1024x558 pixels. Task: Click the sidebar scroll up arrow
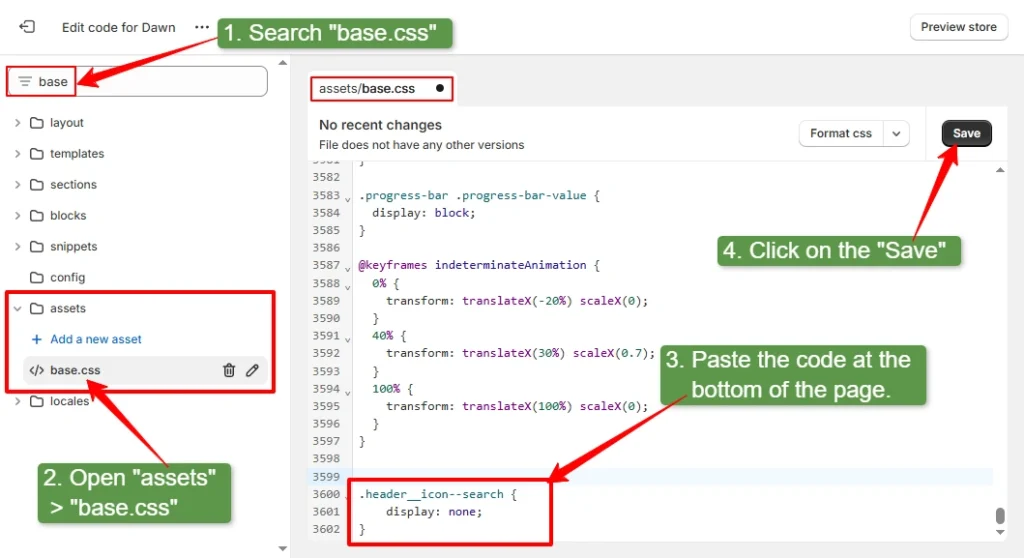(x=282, y=63)
